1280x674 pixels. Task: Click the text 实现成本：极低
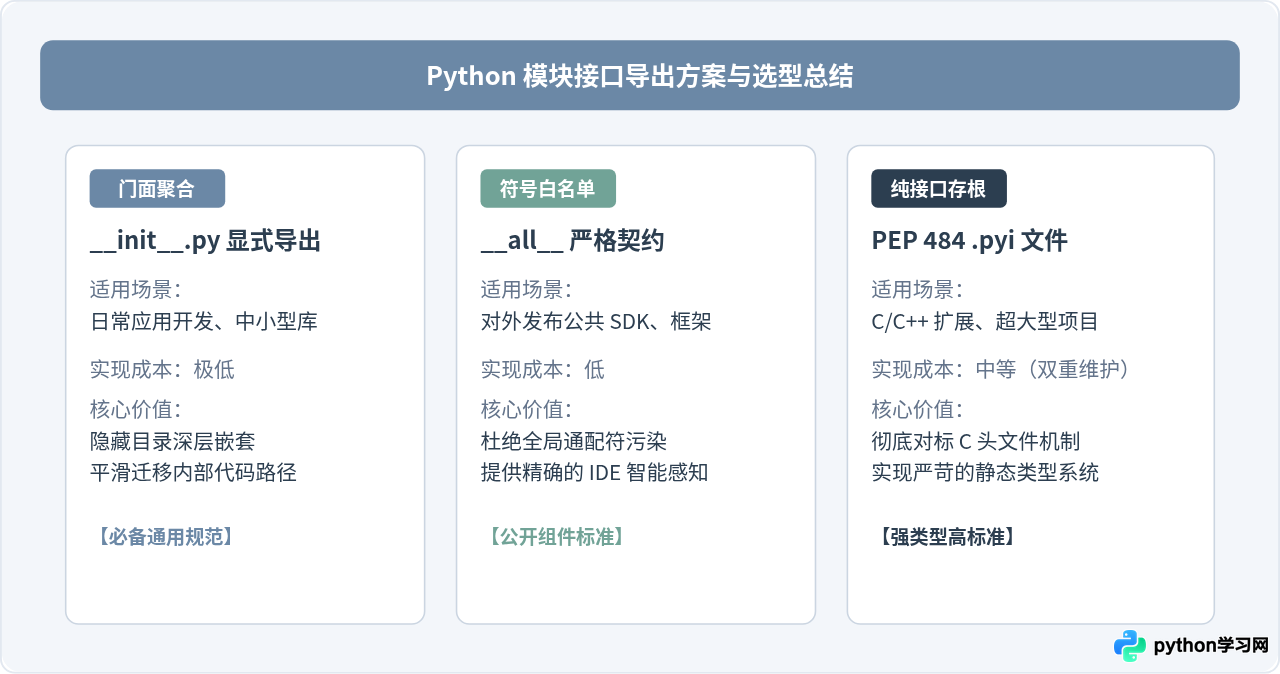coord(162,370)
